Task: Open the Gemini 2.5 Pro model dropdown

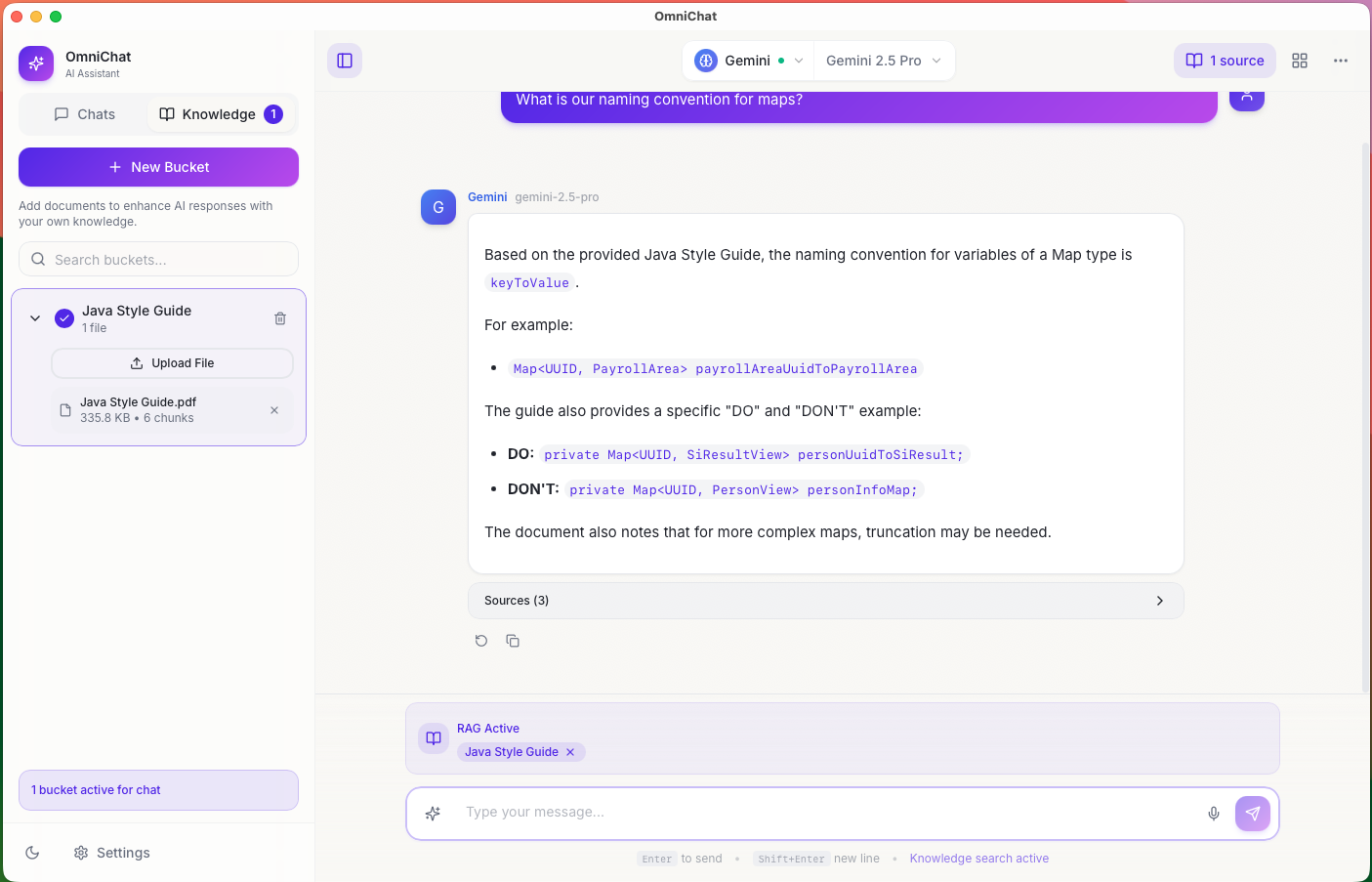Action: point(883,61)
